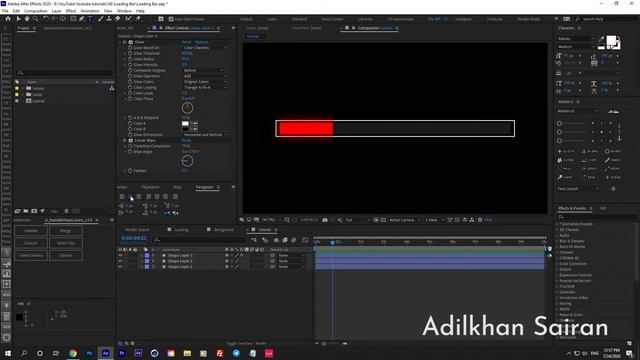This screenshot has width=640, height=360.
Task: Toggle stopwatch for Transition Completion
Action: click(x=130, y=146)
